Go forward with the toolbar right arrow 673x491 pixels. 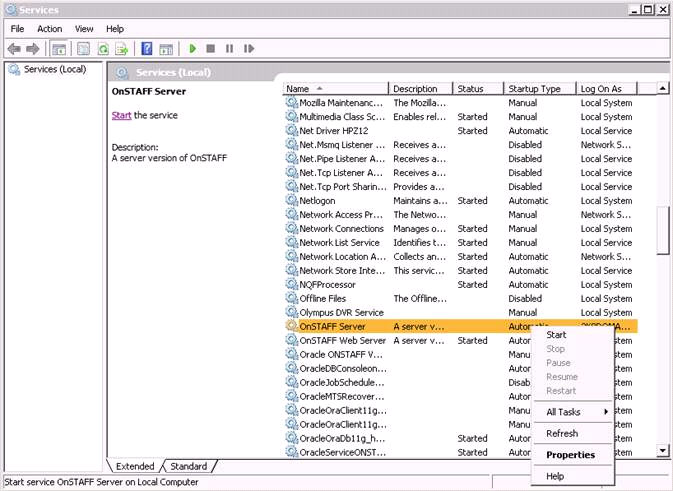[33, 49]
